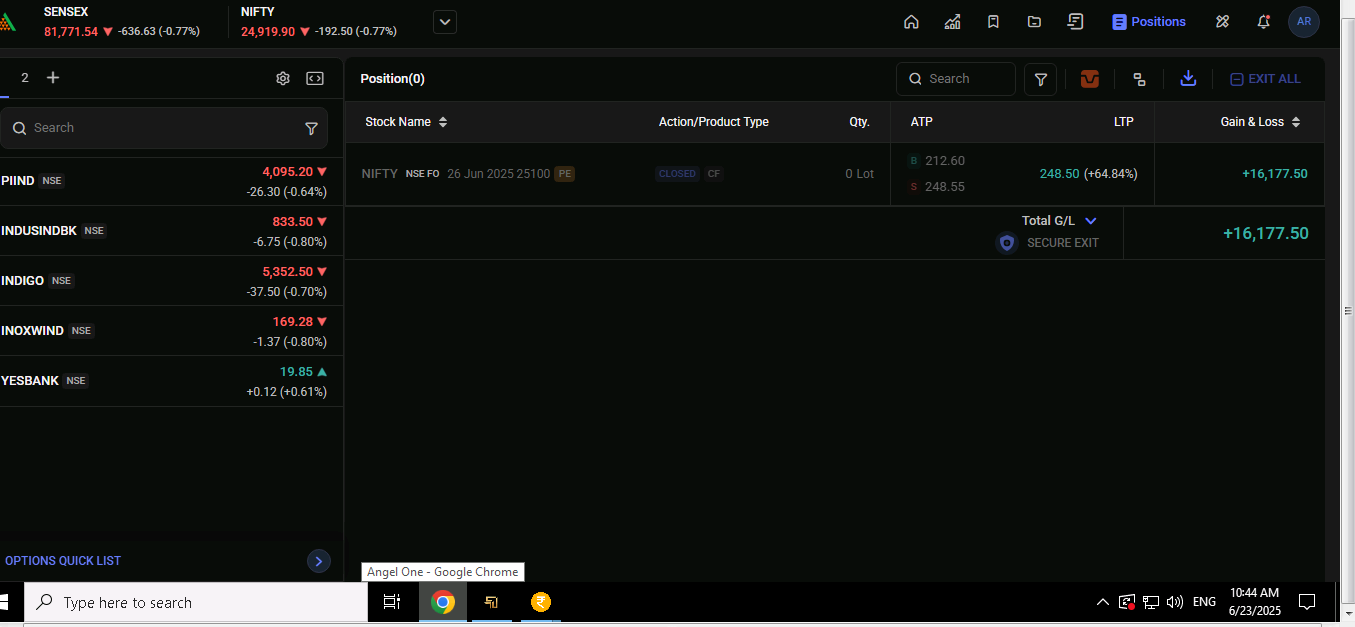1355x627 pixels.
Task: Switch to Chrome on the taskbar
Action: [443, 603]
